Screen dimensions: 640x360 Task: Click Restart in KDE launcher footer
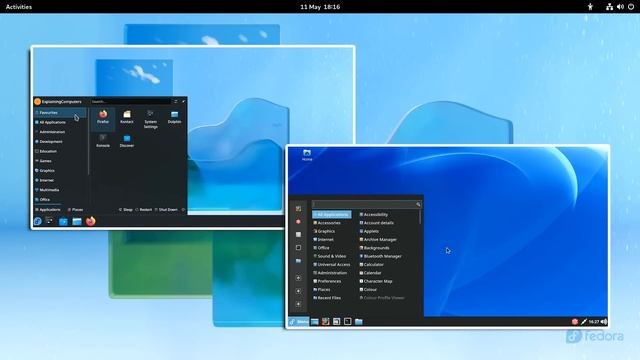click(x=144, y=209)
